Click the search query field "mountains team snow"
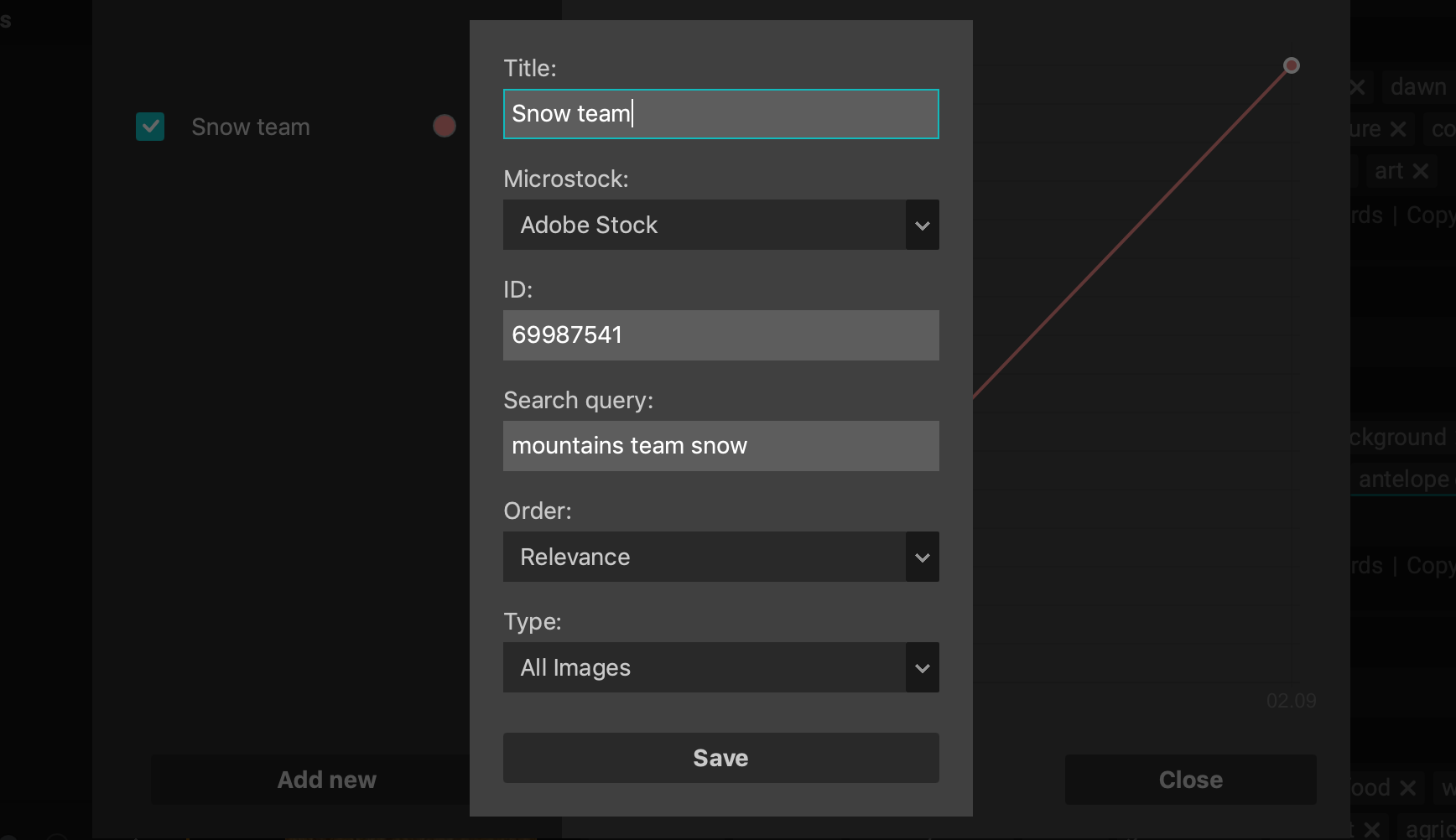The width and height of the screenshot is (1456, 840). click(720, 446)
